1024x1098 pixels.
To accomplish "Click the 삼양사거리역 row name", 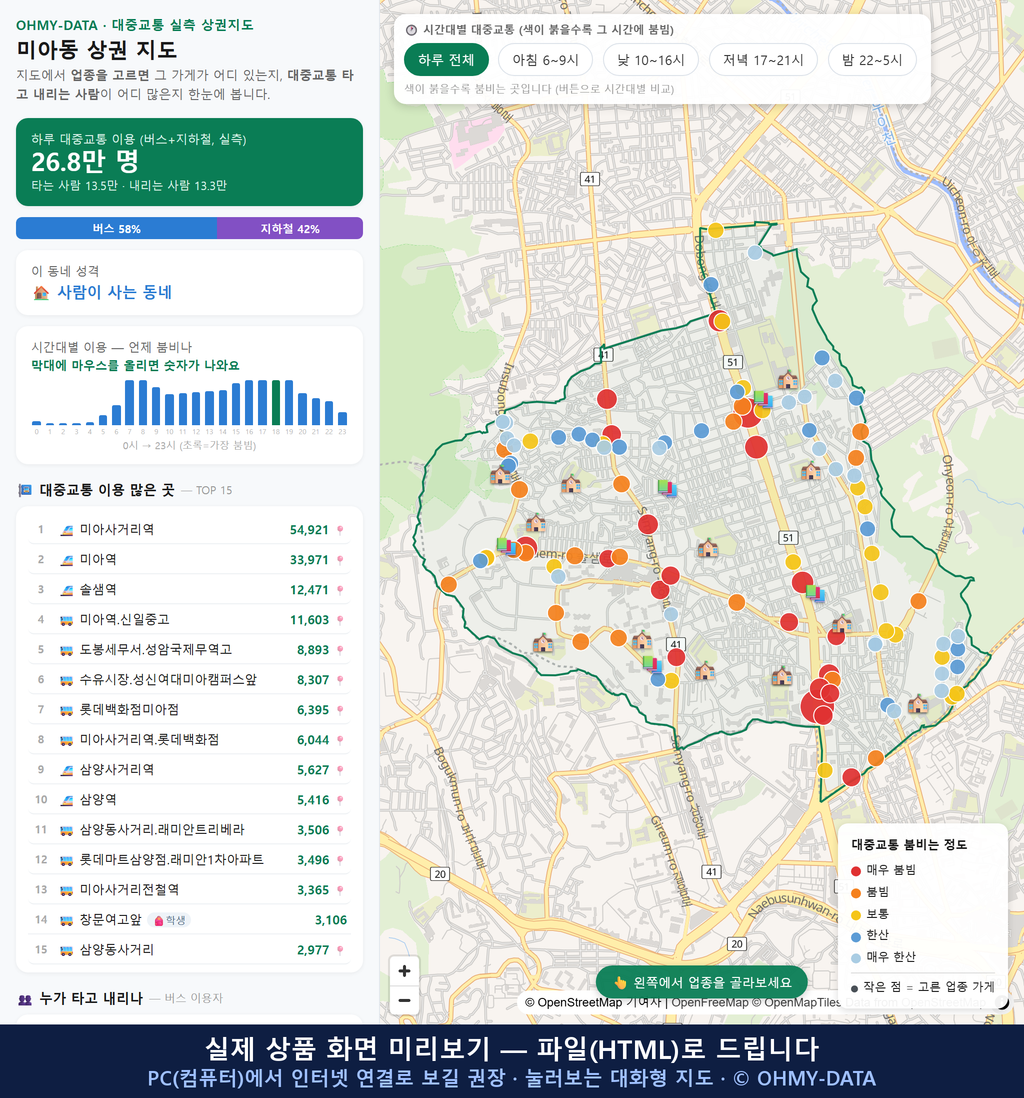I will [117, 770].
